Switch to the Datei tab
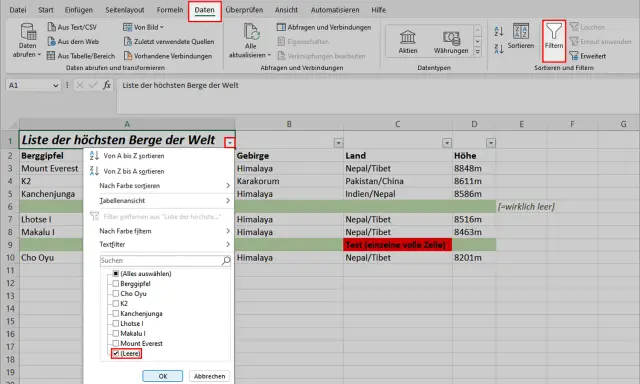640x384 pixels. point(18,10)
